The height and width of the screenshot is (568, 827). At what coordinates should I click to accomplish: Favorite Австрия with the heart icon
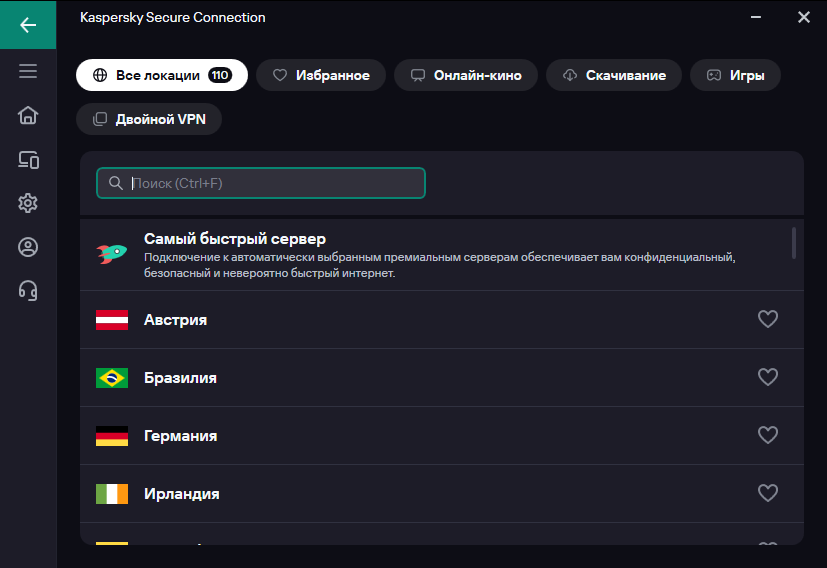(767, 320)
